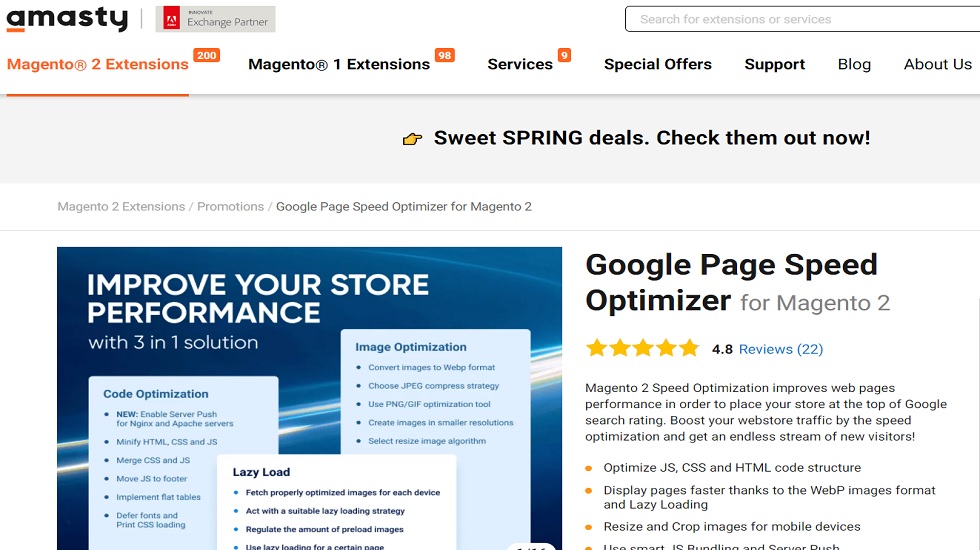Click the five-star rating icons
980x550 pixels.
click(x=642, y=348)
